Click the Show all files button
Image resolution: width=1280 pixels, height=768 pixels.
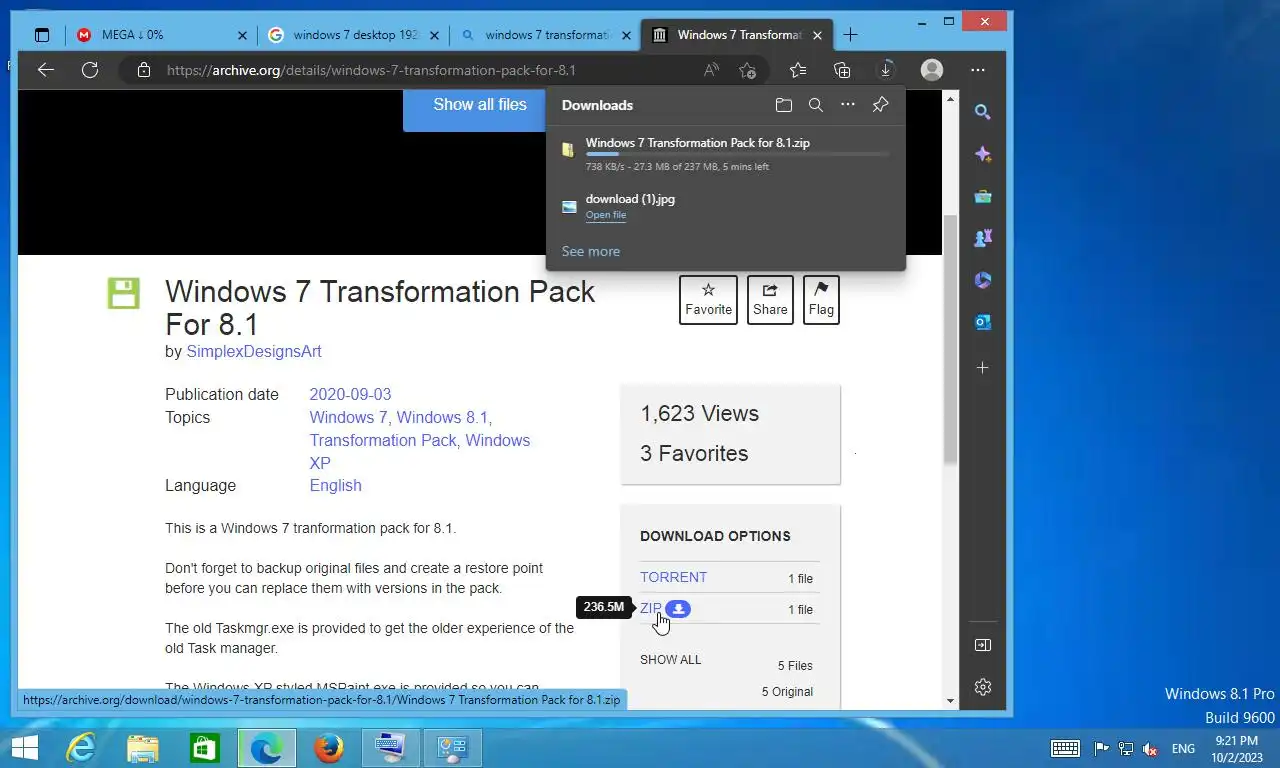480,104
